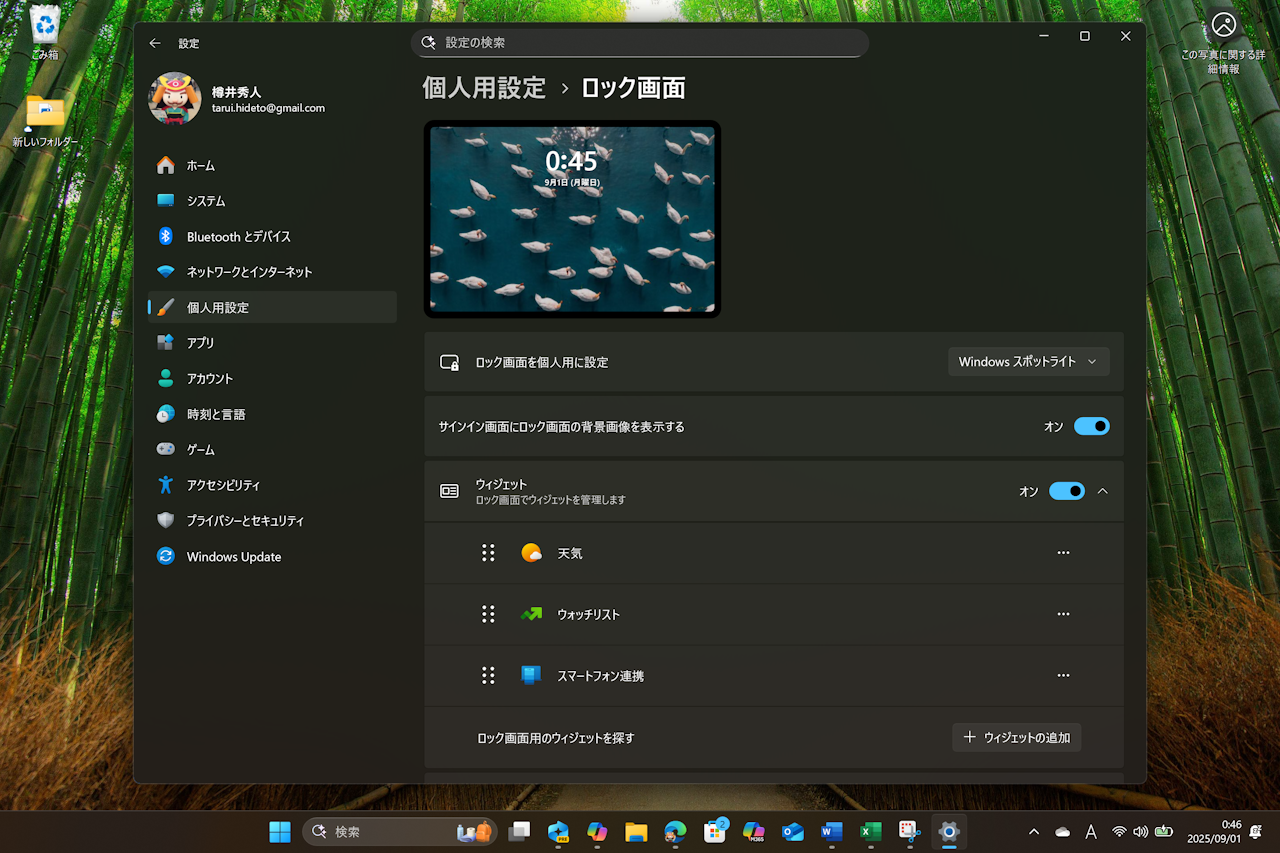Image resolution: width=1280 pixels, height=853 pixels.
Task: Open more options for the 天気 (Weather) widget
Action: (1063, 552)
